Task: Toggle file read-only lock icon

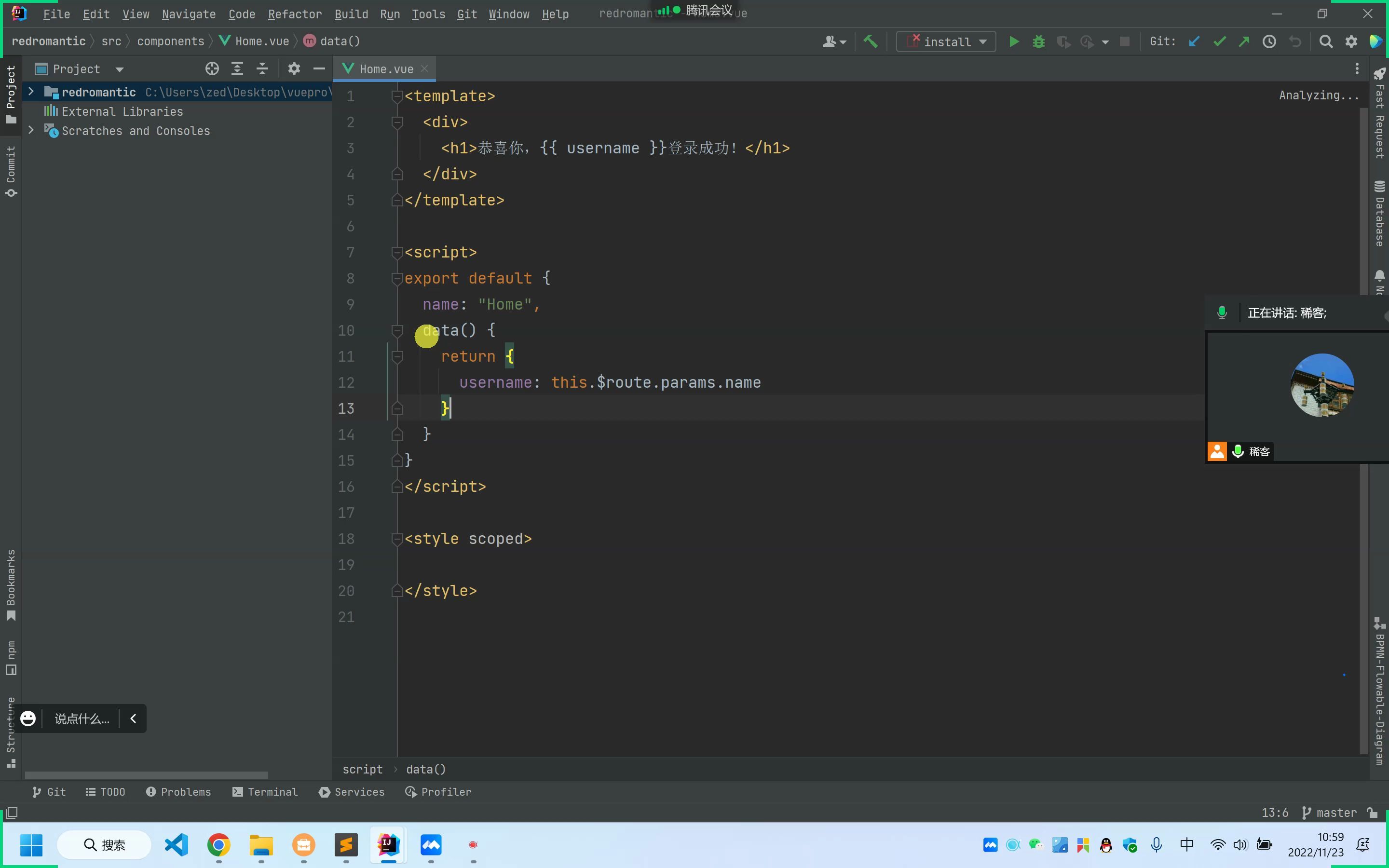Action: (x=1372, y=813)
